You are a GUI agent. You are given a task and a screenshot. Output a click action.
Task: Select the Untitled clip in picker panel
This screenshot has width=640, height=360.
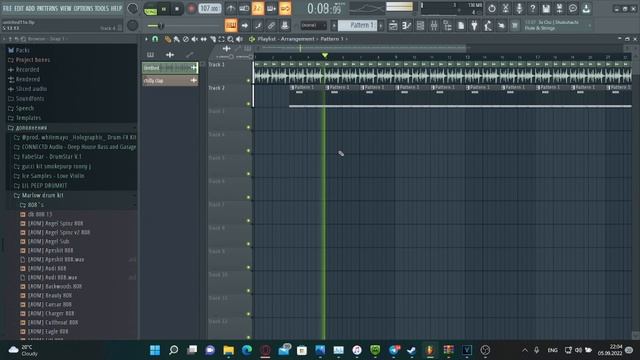[x=170, y=68]
